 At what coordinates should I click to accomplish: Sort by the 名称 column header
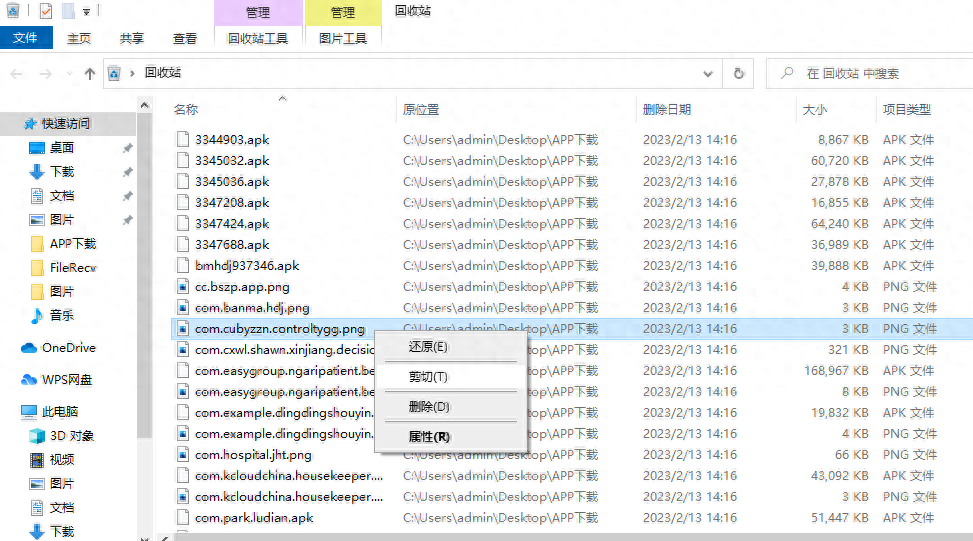pos(186,110)
